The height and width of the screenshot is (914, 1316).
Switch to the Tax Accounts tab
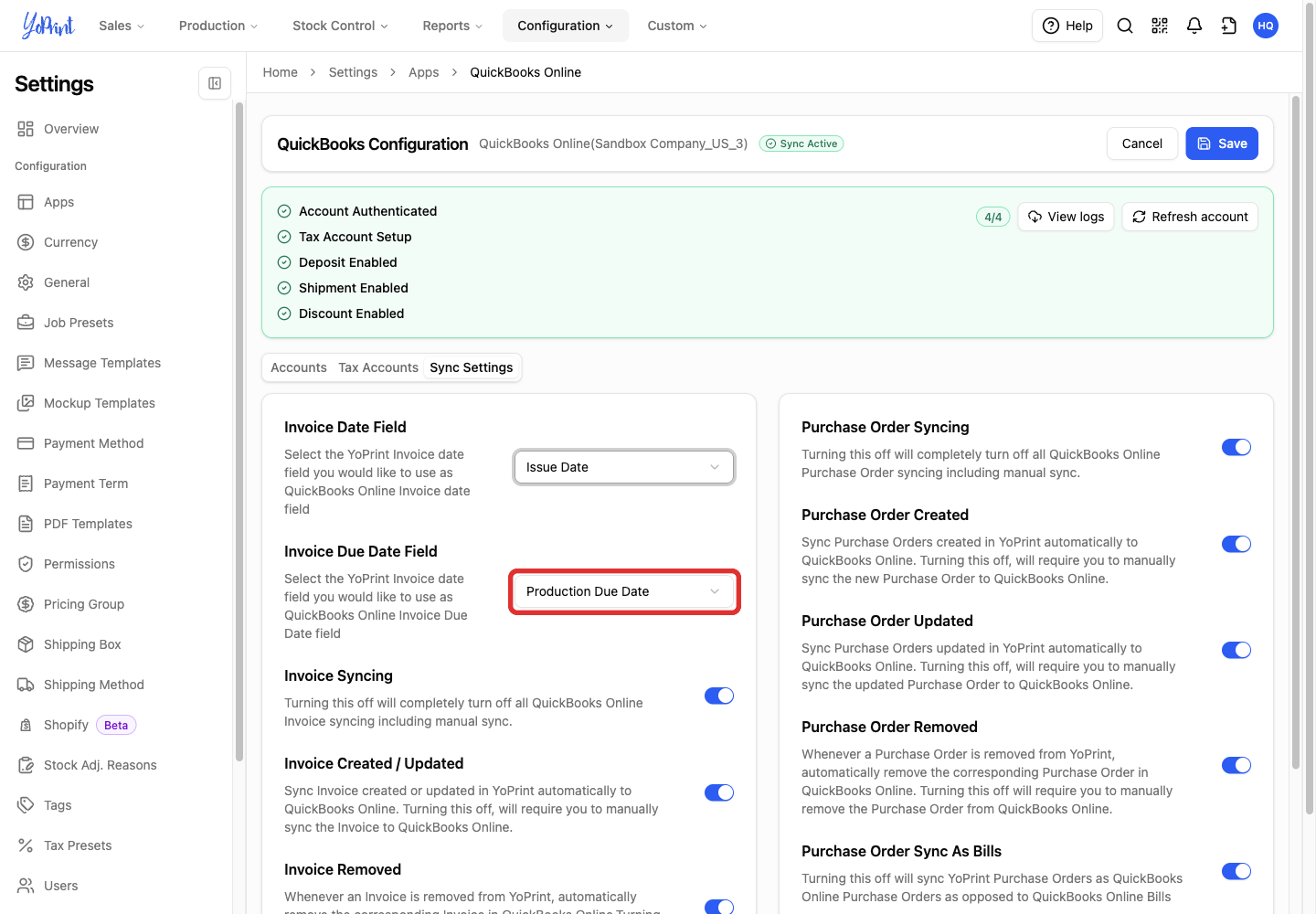point(378,367)
